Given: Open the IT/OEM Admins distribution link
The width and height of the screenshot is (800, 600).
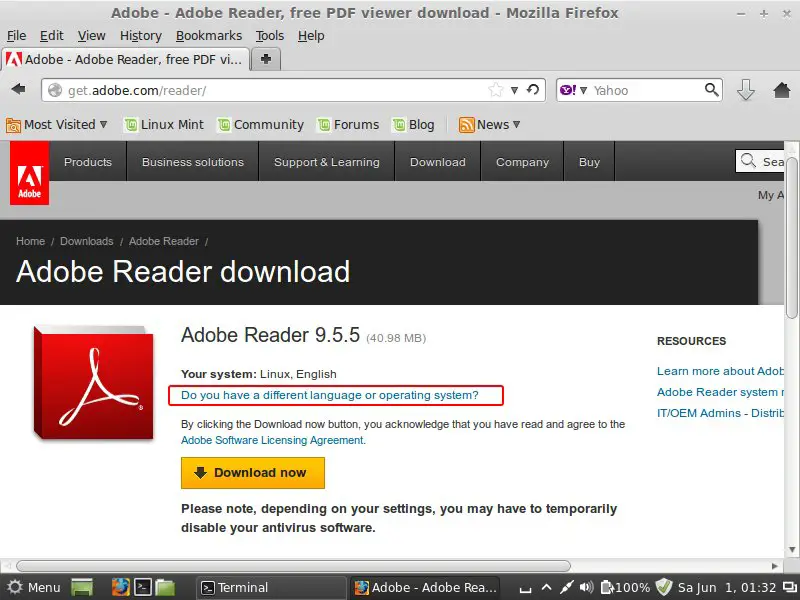Looking at the screenshot, I should [720, 413].
